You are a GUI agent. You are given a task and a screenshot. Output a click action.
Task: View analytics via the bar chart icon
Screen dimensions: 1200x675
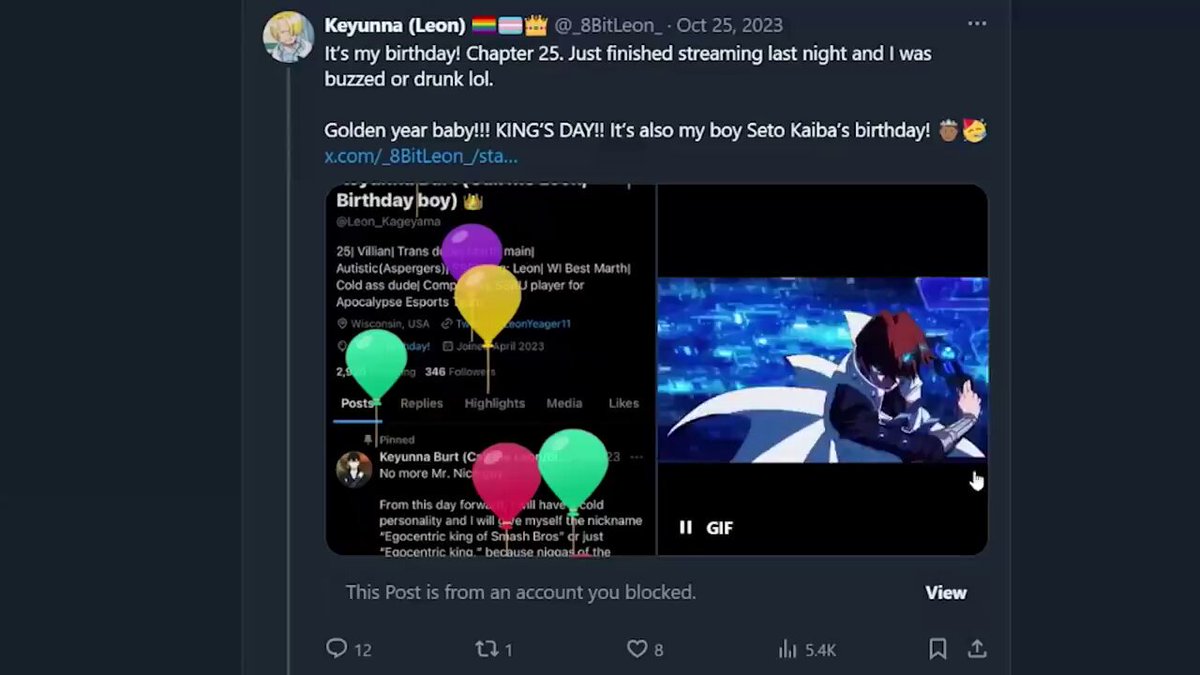pos(788,649)
